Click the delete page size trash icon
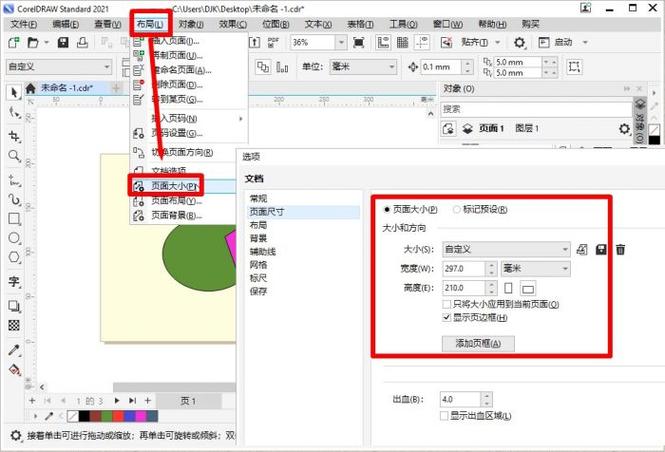The height and width of the screenshot is (452, 665). tap(620, 249)
